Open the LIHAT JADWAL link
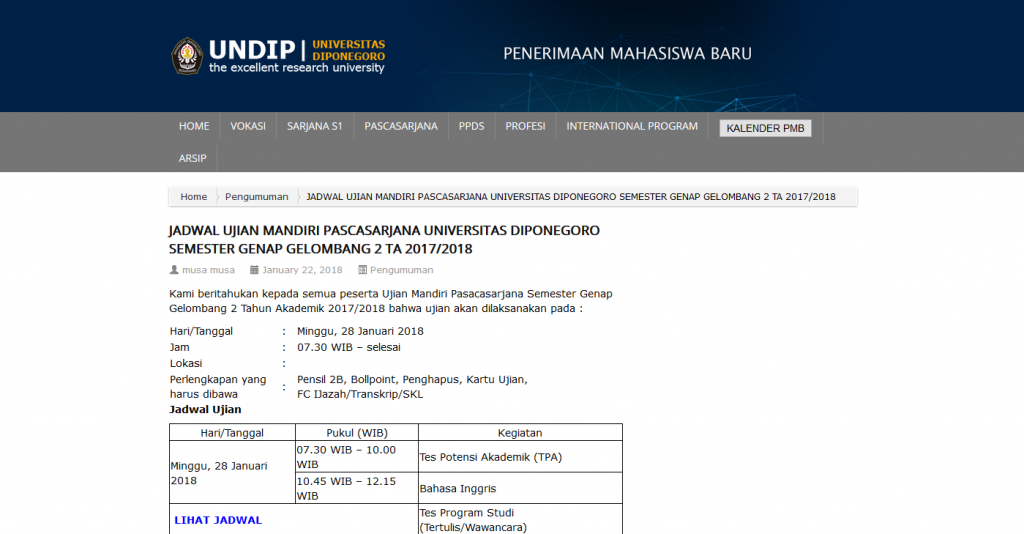 (x=218, y=520)
